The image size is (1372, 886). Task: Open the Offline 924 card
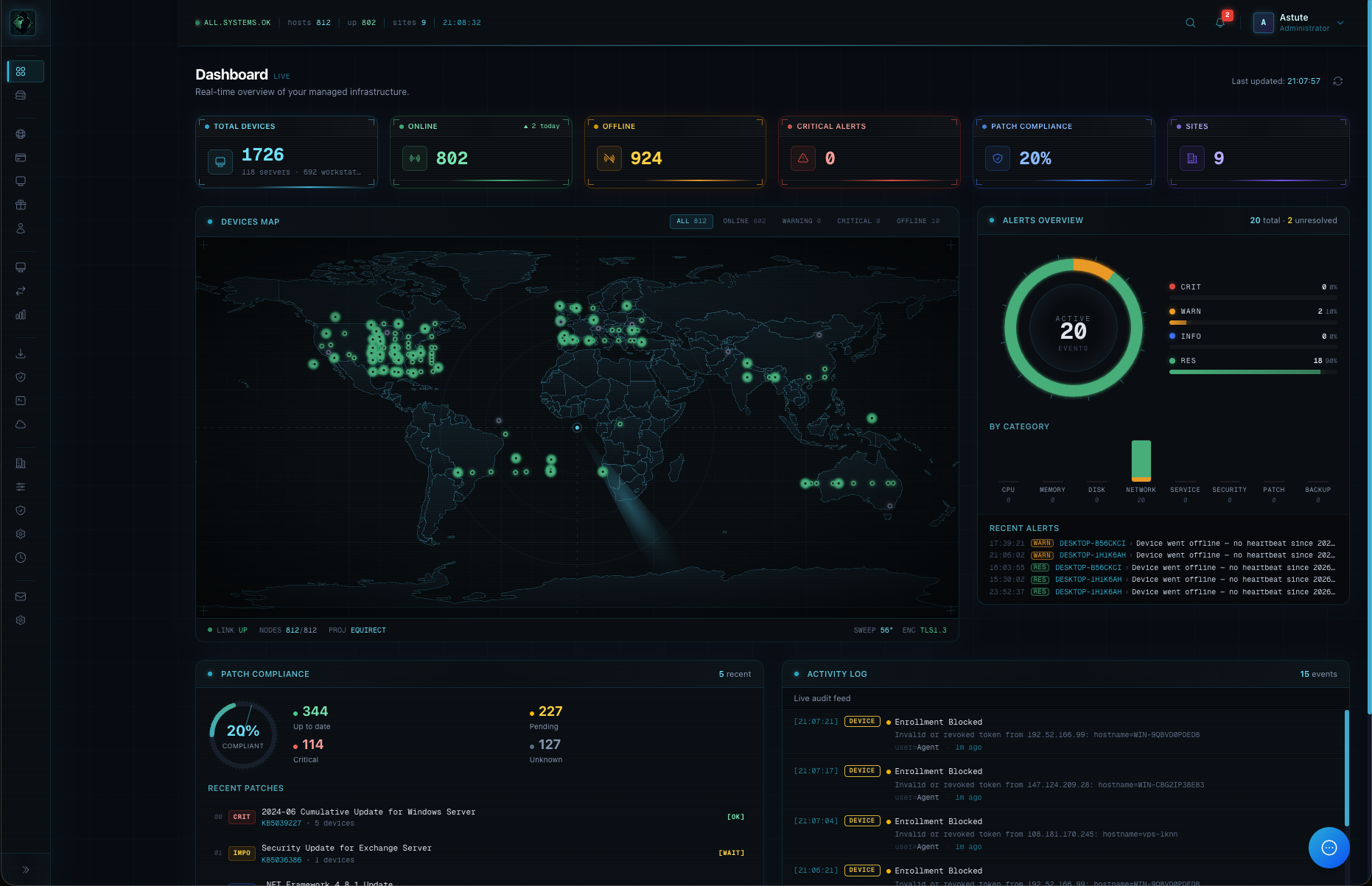tap(675, 152)
